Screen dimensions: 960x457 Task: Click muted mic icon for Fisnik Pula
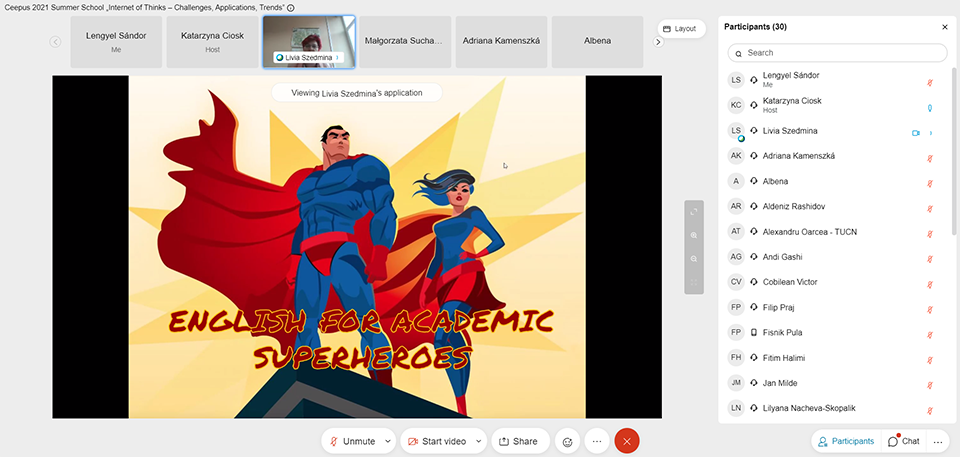(929, 335)
